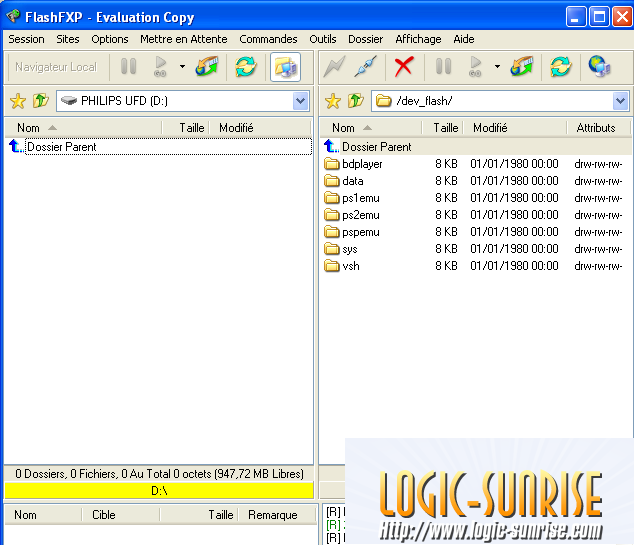This screenshot has width=634, height=546.
Task: Refresh the local pane file list
Action: click(246, 66)
